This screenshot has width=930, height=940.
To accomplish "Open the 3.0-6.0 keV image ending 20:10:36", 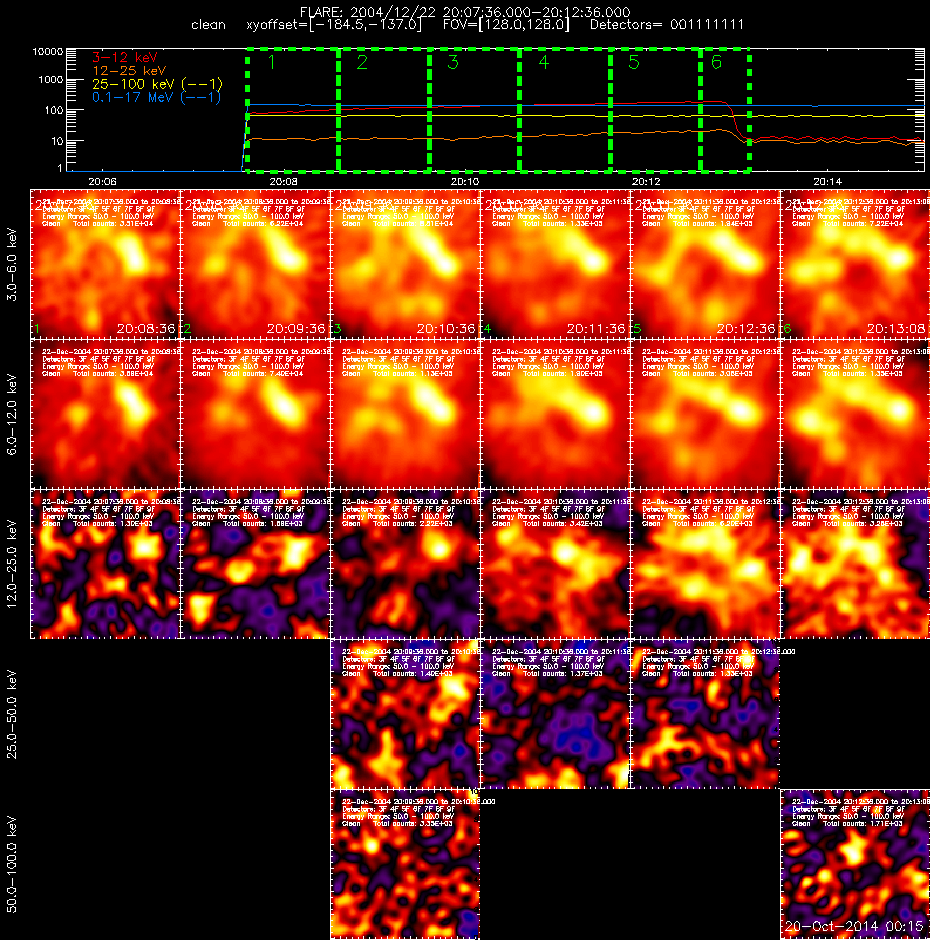I will tap(405, 264).
